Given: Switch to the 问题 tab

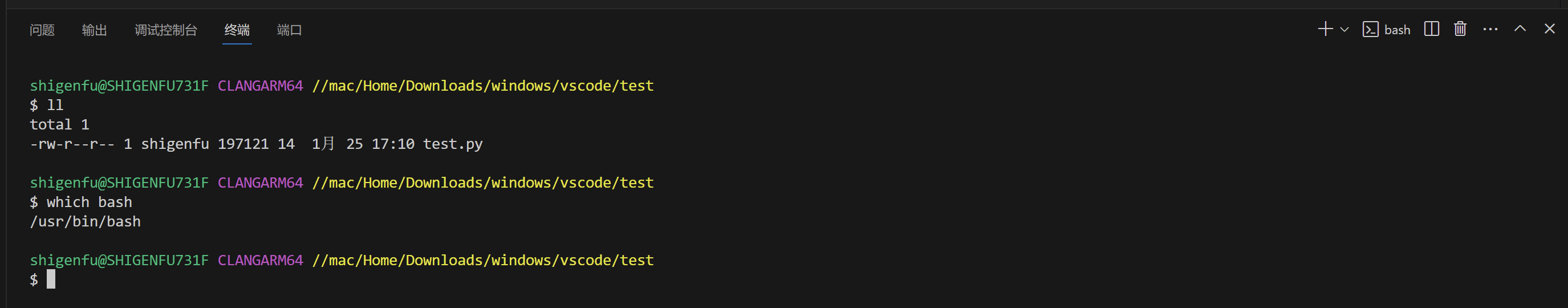Looking at the screenshot, I should (x=42, y=30).
